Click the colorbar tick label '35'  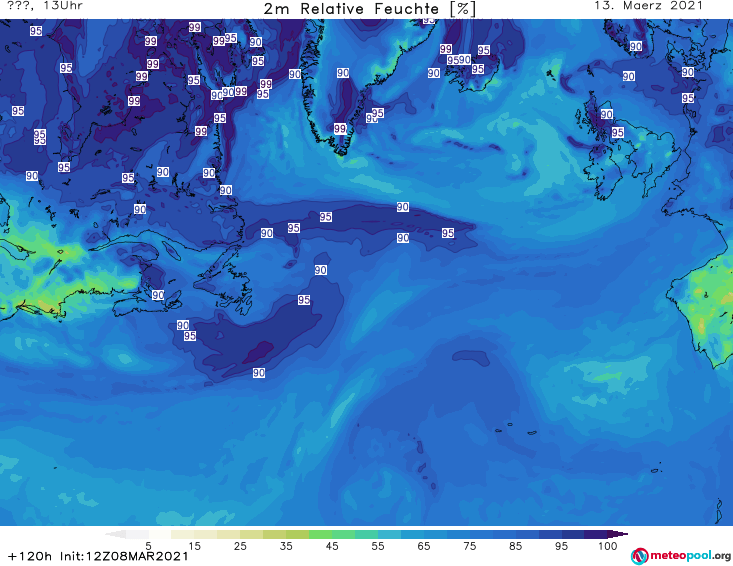click(286, 545)
